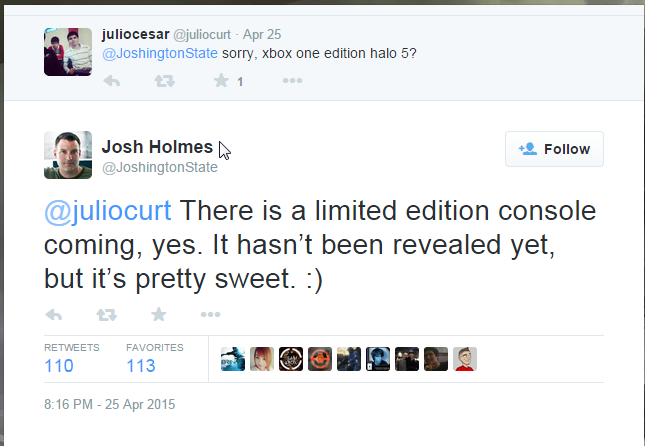Image resolution: width=645 pixels, height=446 pixels.
Task: Open juliocesar's profile avatar
Action: (68, 52)
